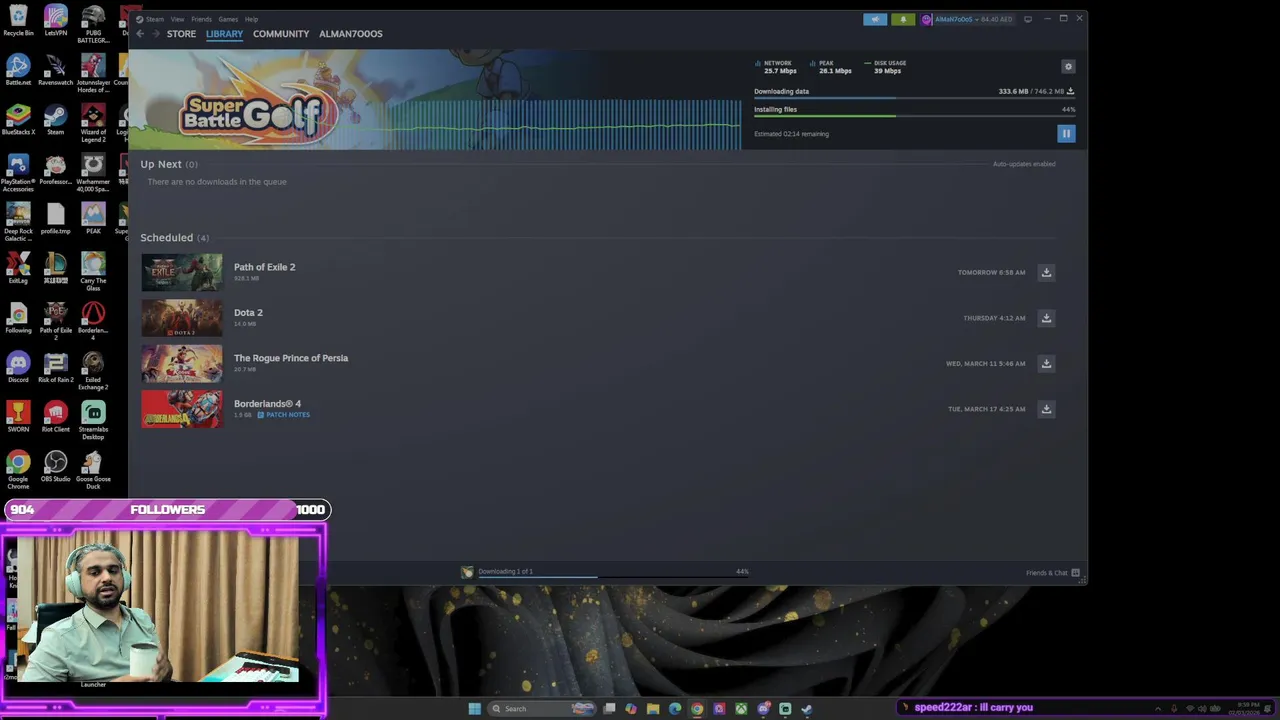The image size is (1280, 720).
Task: Select the Riot Client desktop icon
Action: (x=56, y=416)
